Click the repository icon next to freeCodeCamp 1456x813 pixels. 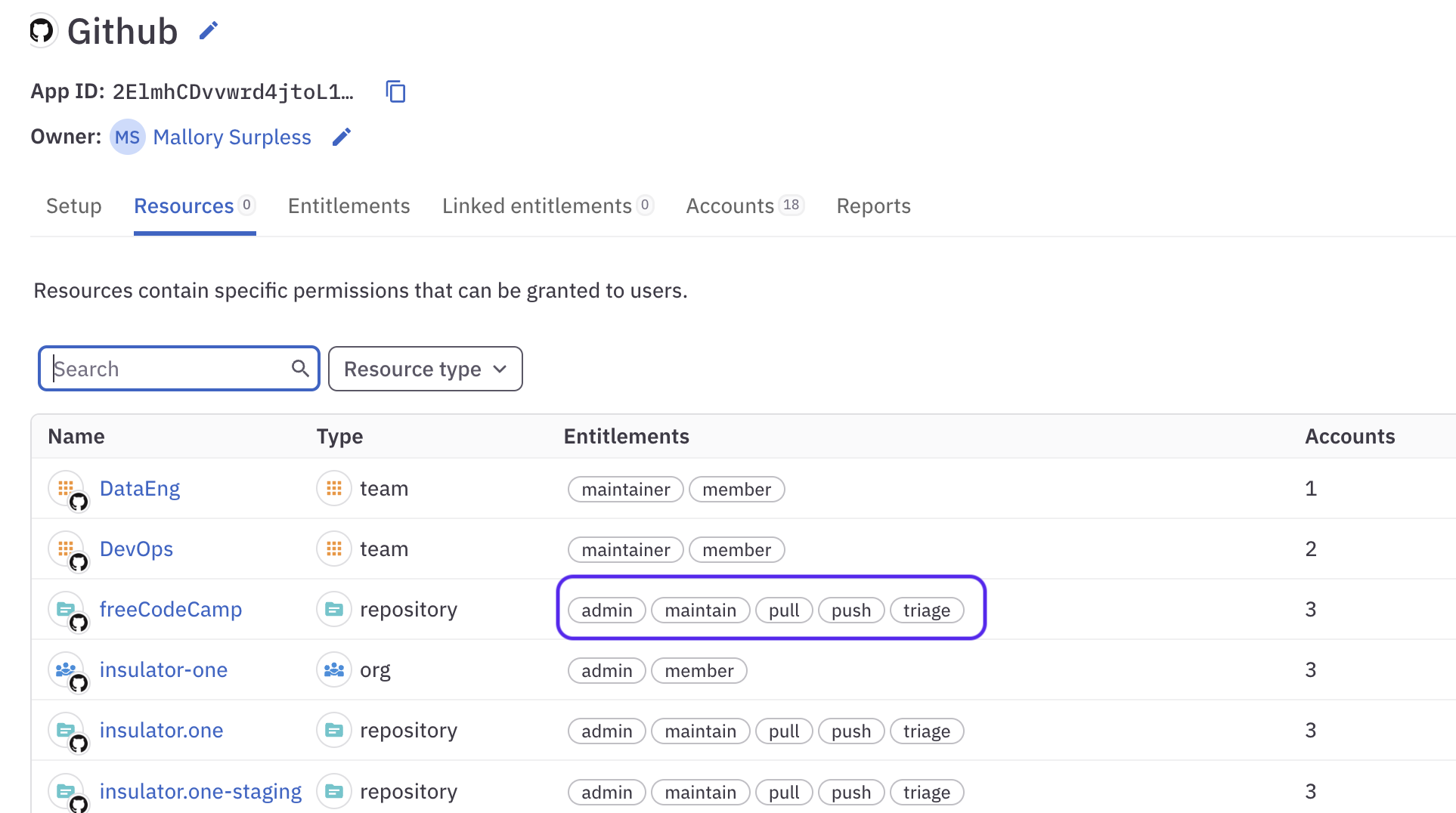click(x=333, y=608)
